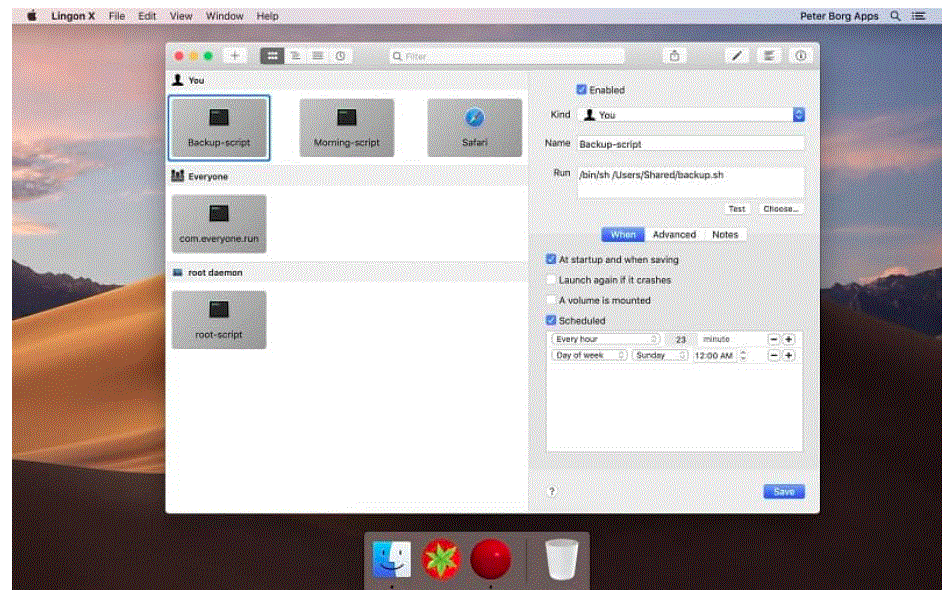The image size is (950, 598).
Task: Open Spotlight search in menu bar
Action: tap(895, 16)
